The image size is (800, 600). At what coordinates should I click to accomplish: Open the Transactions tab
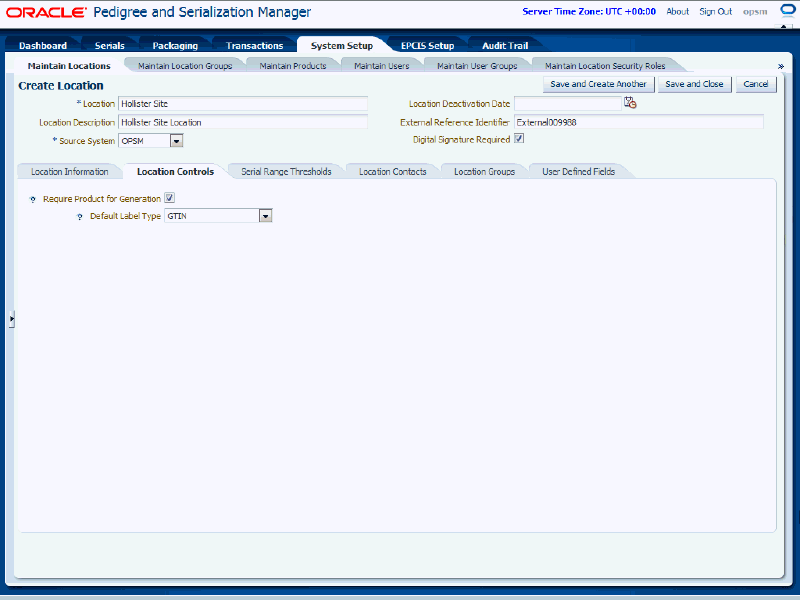tap(255, 45)
